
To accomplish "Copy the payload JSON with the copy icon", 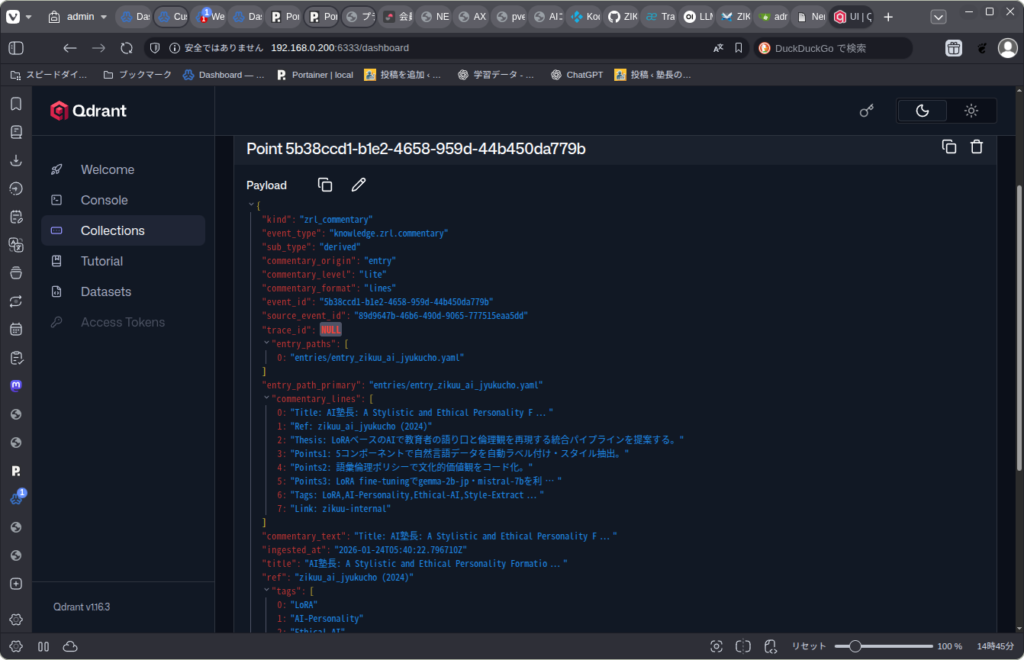I will (325, 185).
